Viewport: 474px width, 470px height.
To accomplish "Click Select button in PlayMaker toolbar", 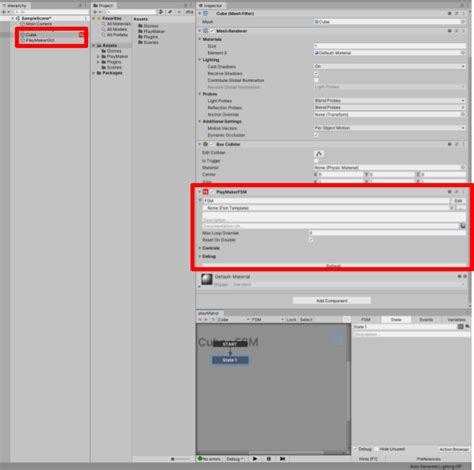I will (x=306, y=320).
